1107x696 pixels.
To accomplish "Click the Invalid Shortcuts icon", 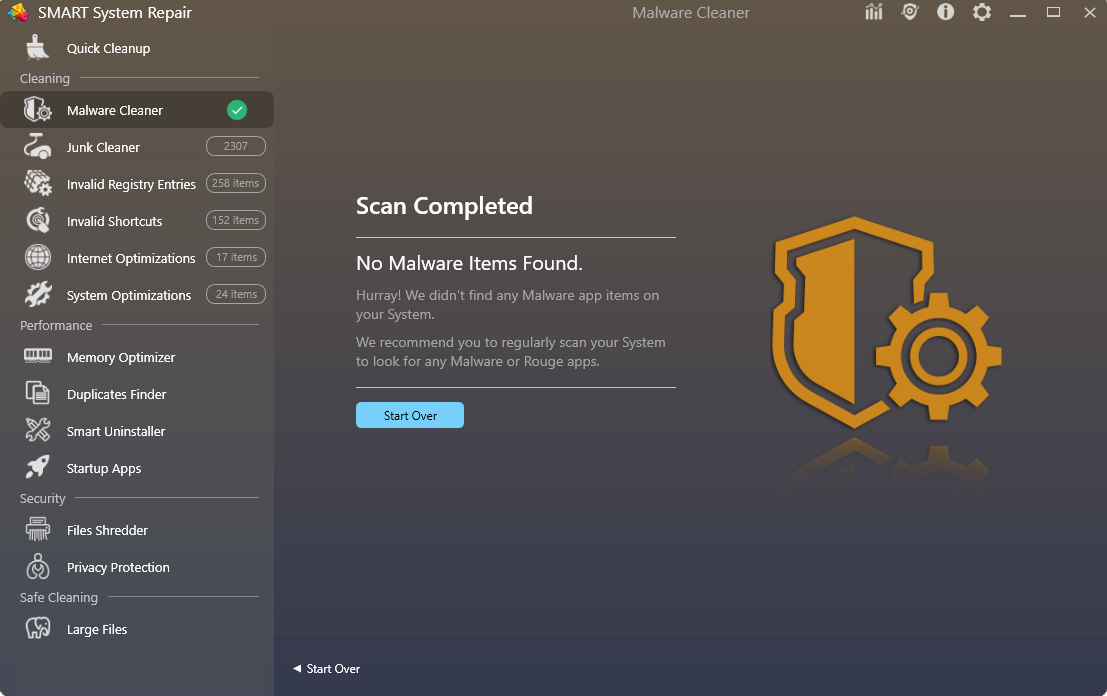I will (37, 221).
